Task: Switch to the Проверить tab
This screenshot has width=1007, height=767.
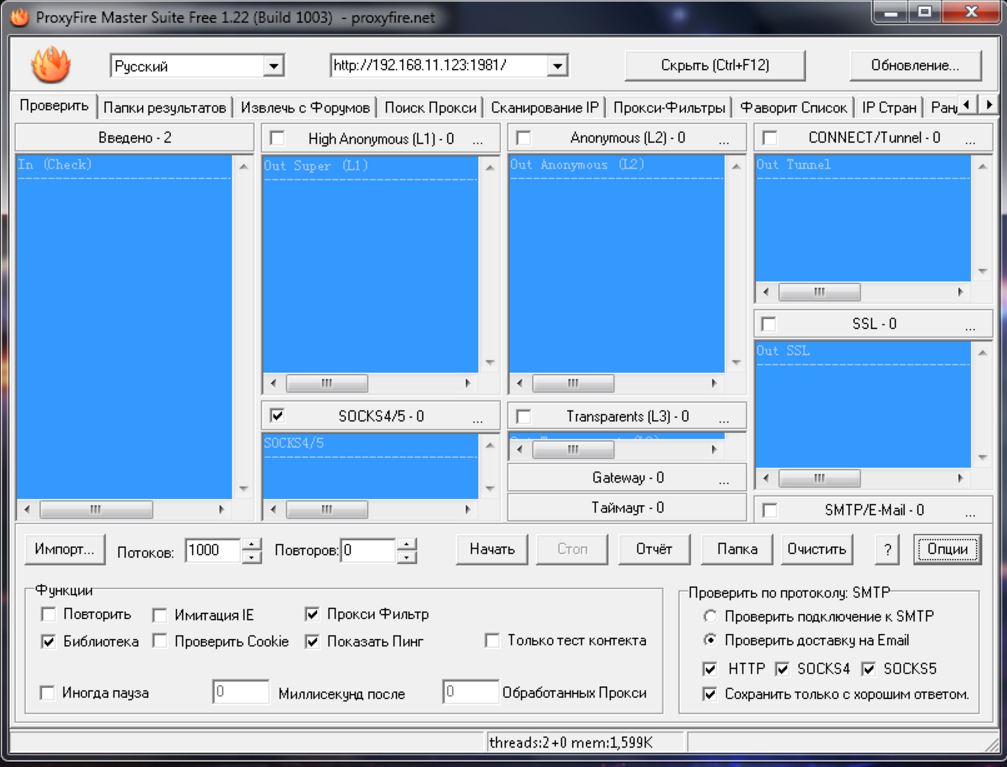Action: click(54, 106)
